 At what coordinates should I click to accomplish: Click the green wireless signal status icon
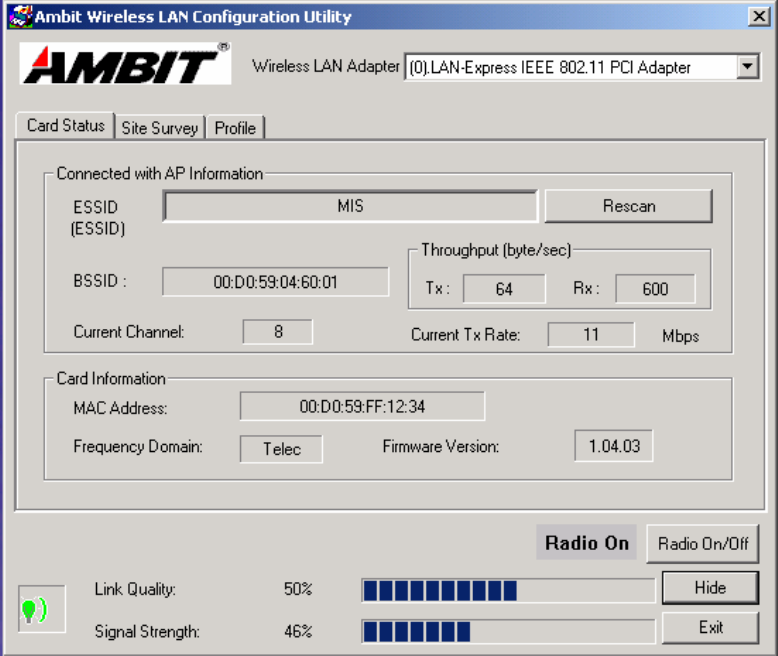click(x=42, y=609)
